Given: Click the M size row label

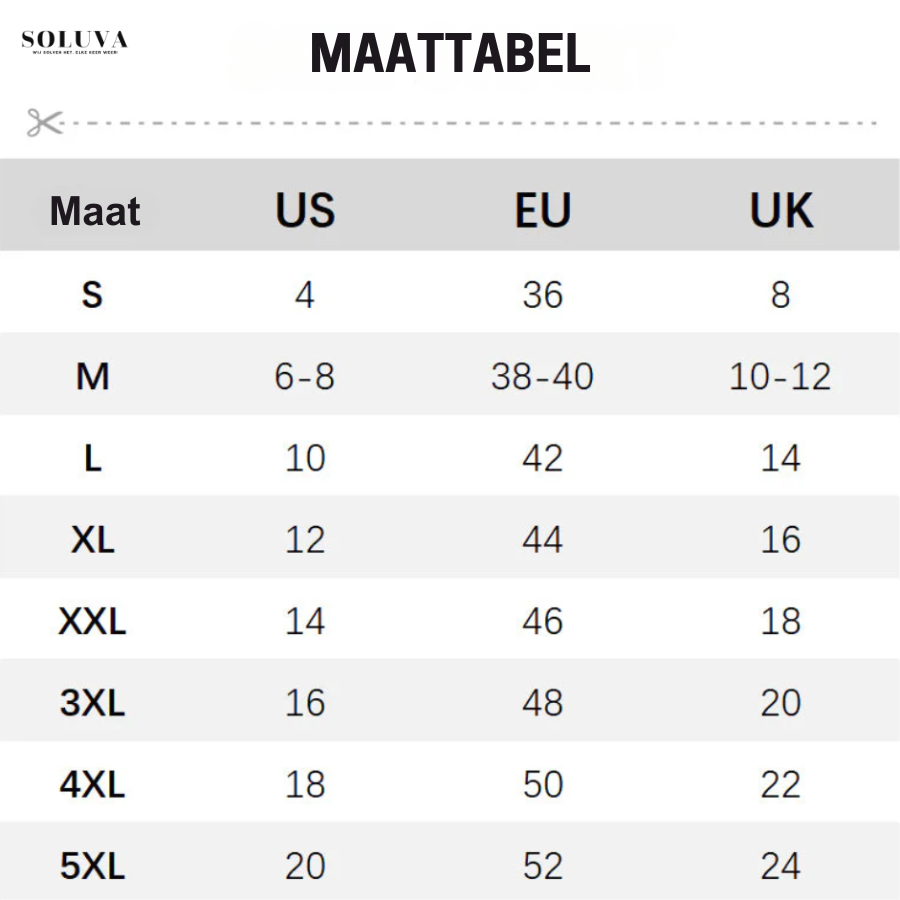Looking at the screenshot, I should [x=92, y=377].
